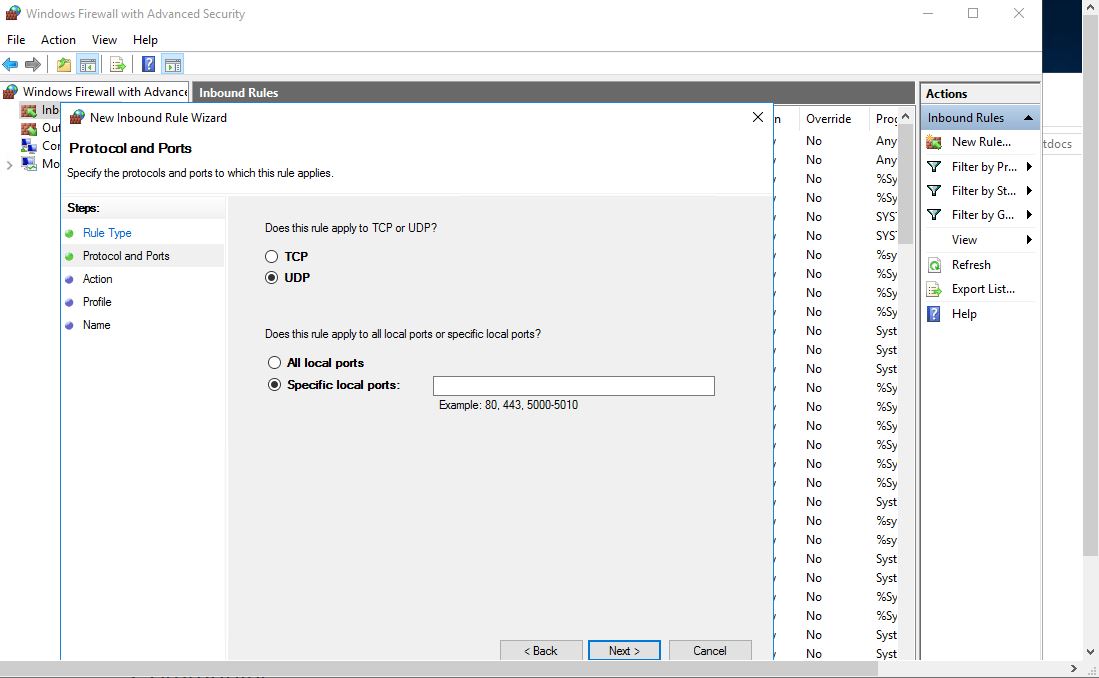Click the rules list scroll-up arrow
Viewport: 1099px width, 678px height.
[906, 116]
